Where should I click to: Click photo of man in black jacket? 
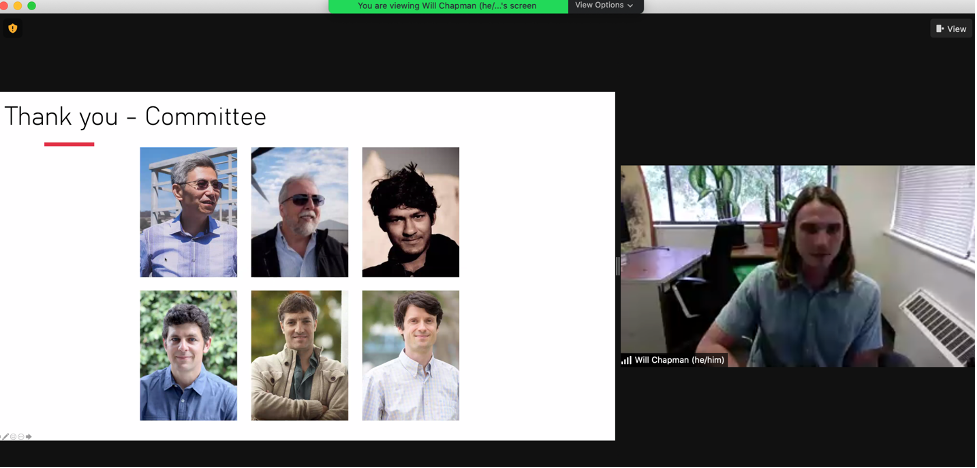coord(300,212)
